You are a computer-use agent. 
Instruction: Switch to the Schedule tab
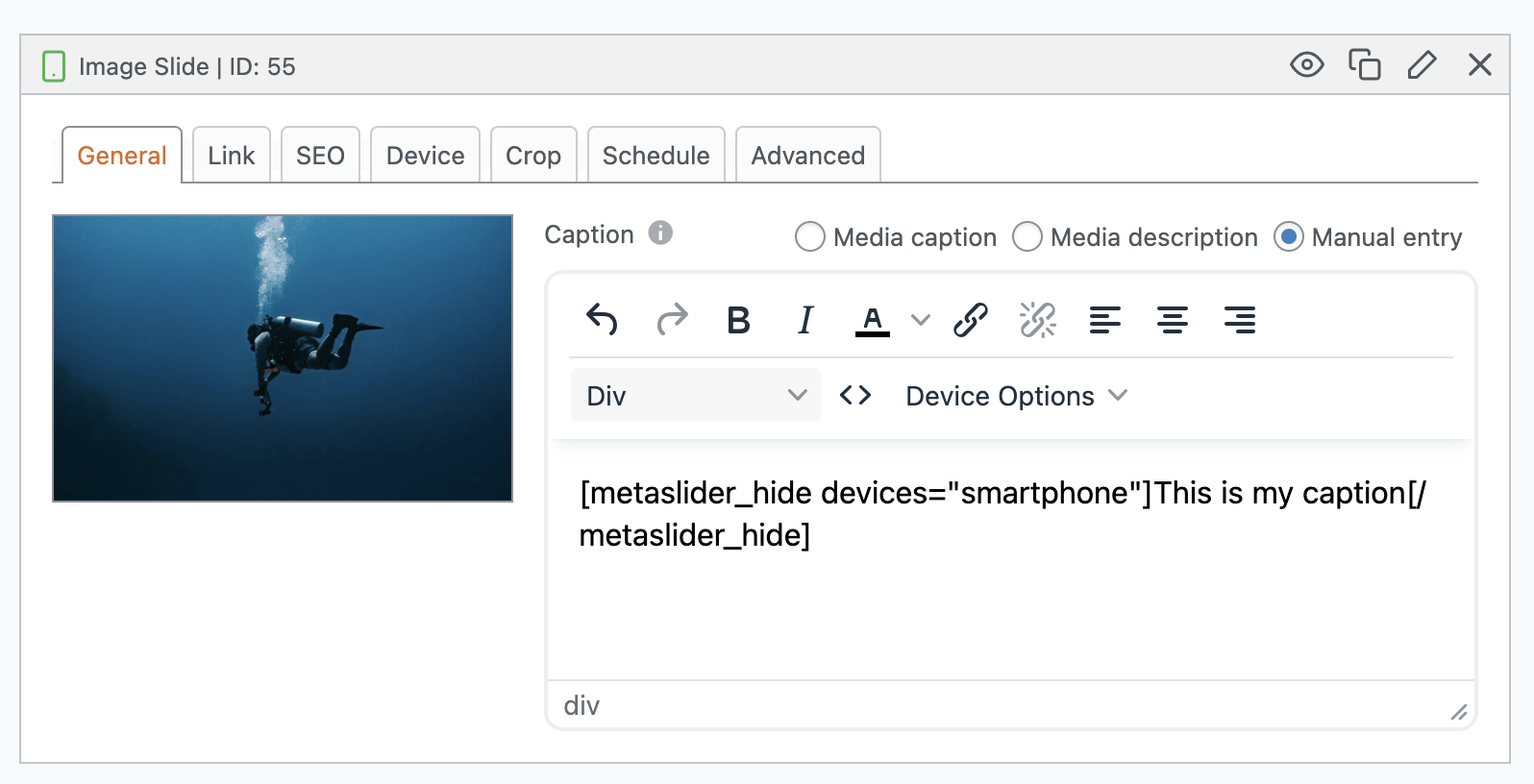(x=656, y=156)
